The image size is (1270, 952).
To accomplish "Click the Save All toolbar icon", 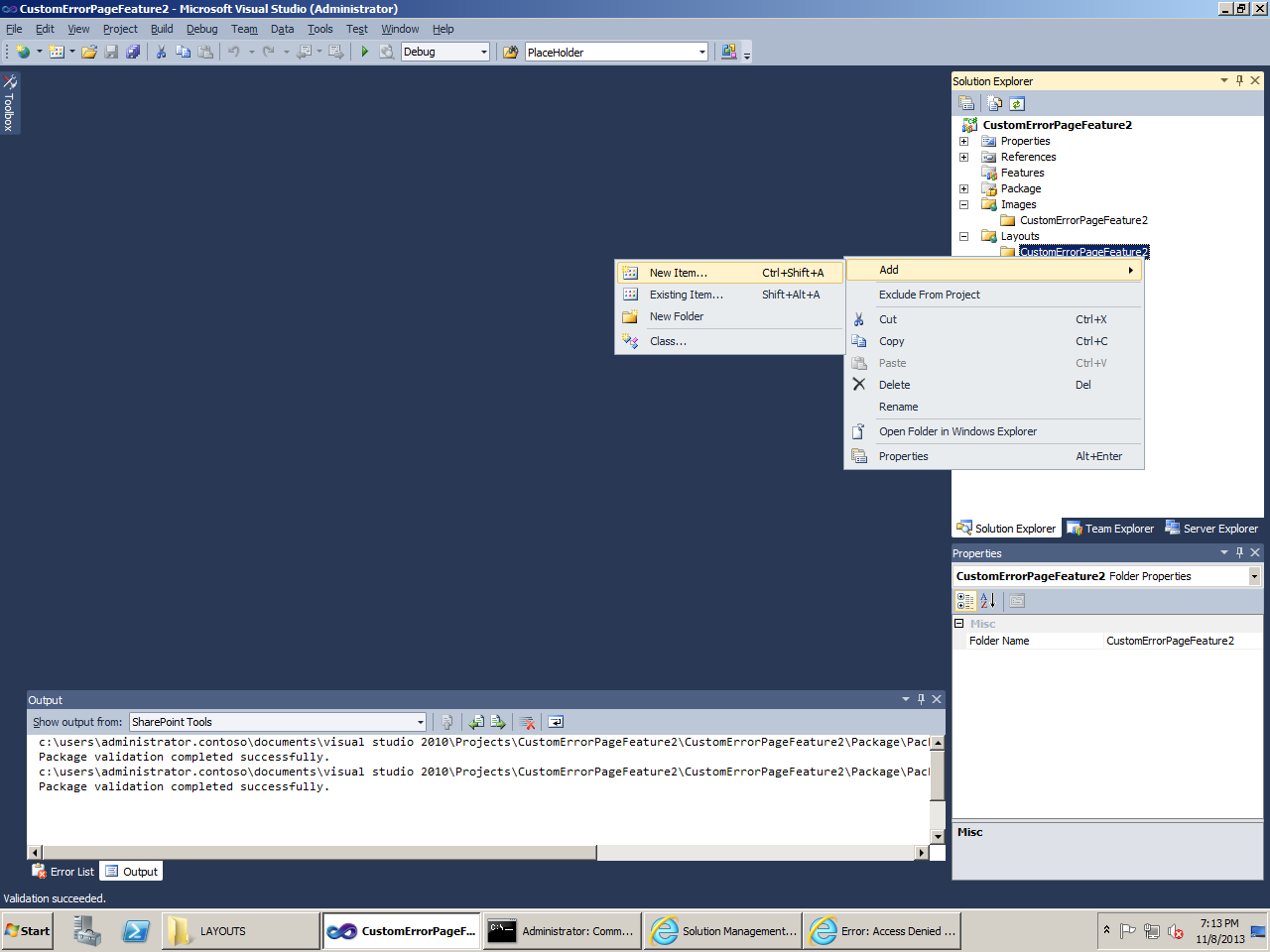I will click(x=133, y=52).
